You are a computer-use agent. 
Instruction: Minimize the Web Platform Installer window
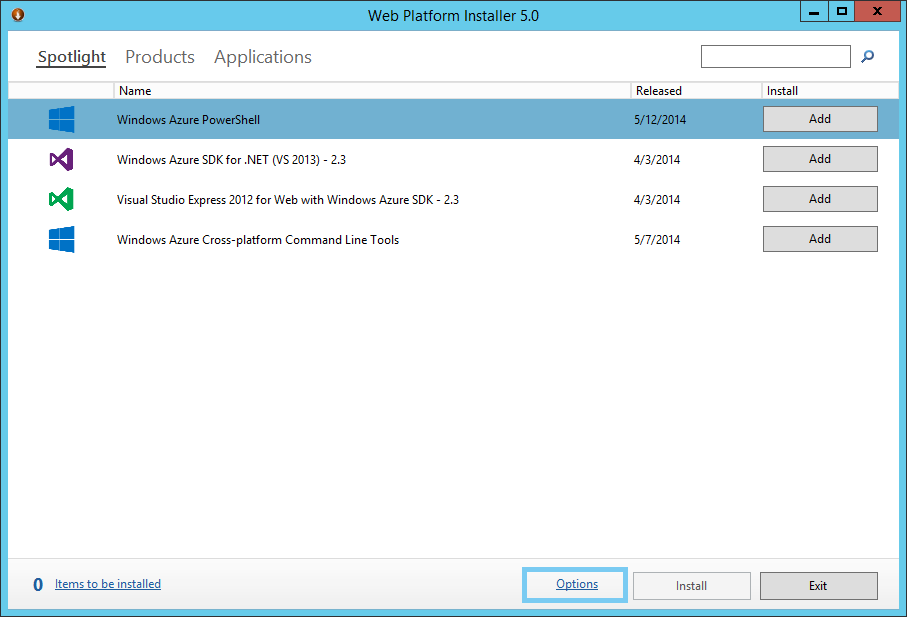pos(814,12)
